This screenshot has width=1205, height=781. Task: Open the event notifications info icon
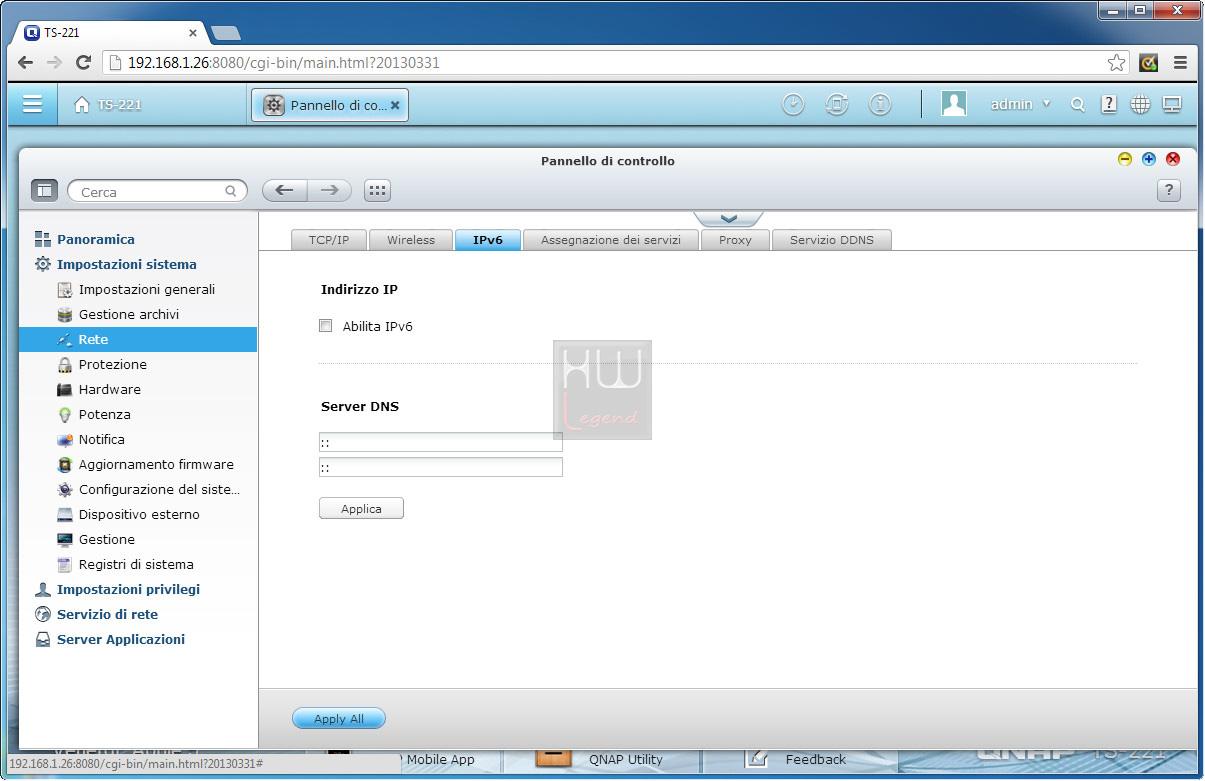880,104
